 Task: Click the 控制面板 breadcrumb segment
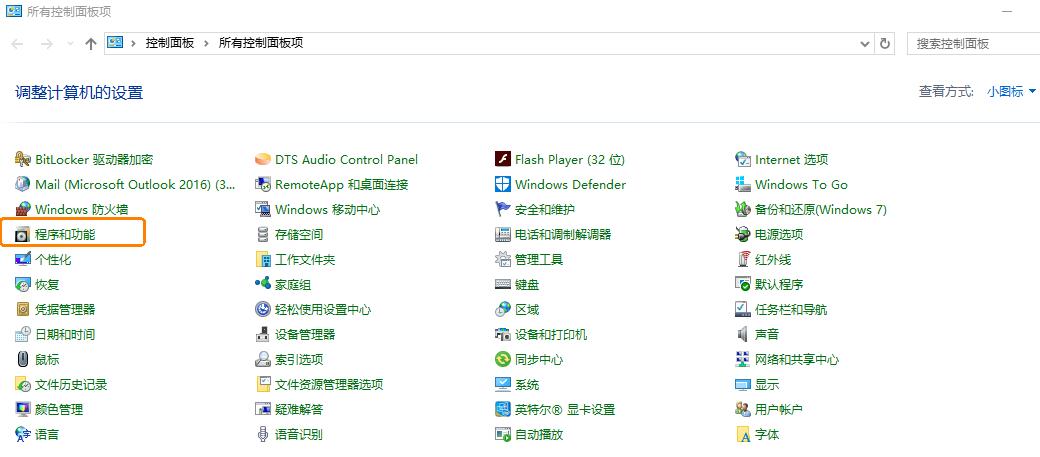(x=170, y=43)
